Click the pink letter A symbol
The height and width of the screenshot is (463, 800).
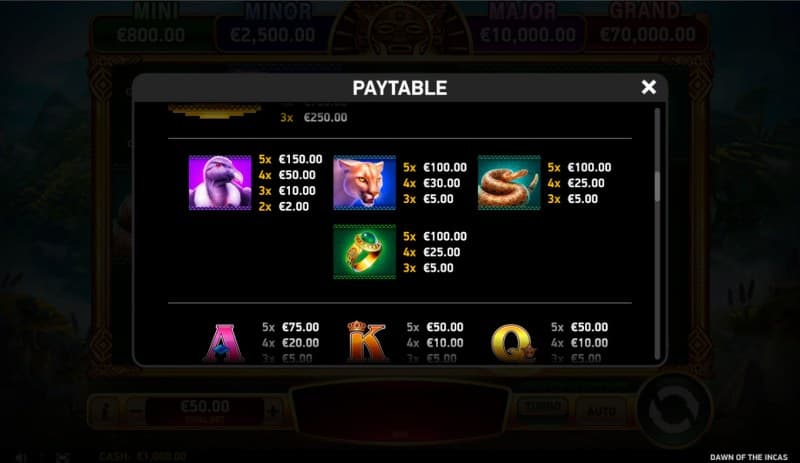click(224, 343)
